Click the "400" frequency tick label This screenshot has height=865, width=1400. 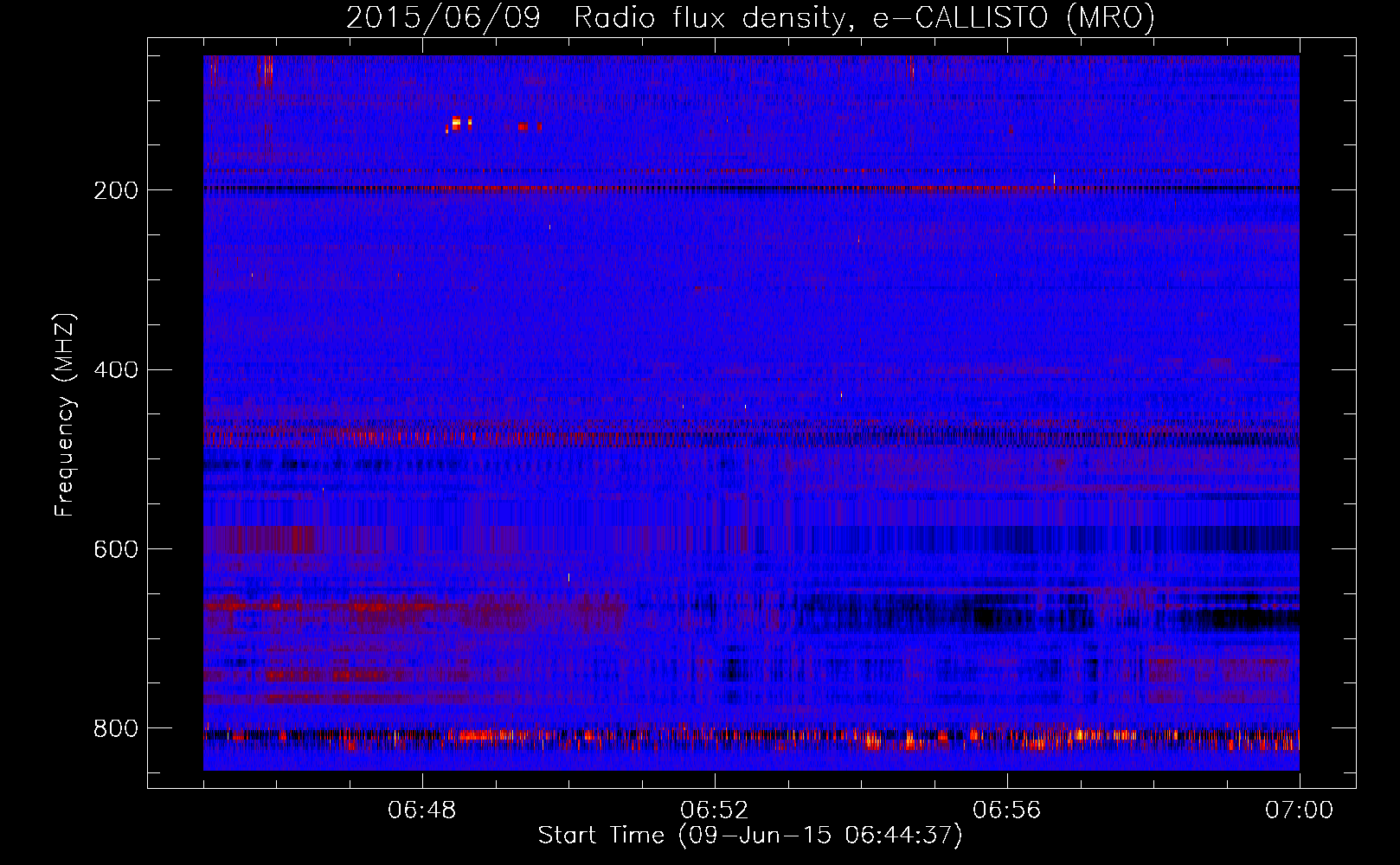point(115,370)
